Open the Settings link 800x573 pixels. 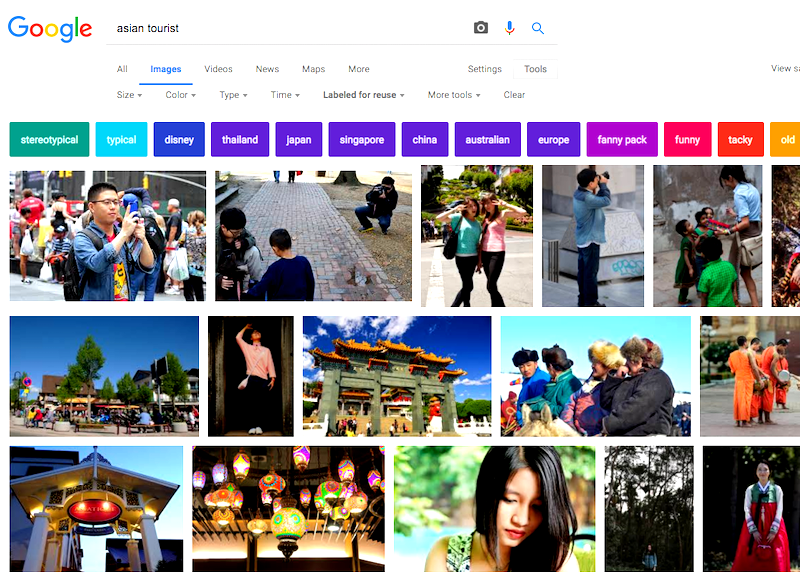tap(484, 69)
